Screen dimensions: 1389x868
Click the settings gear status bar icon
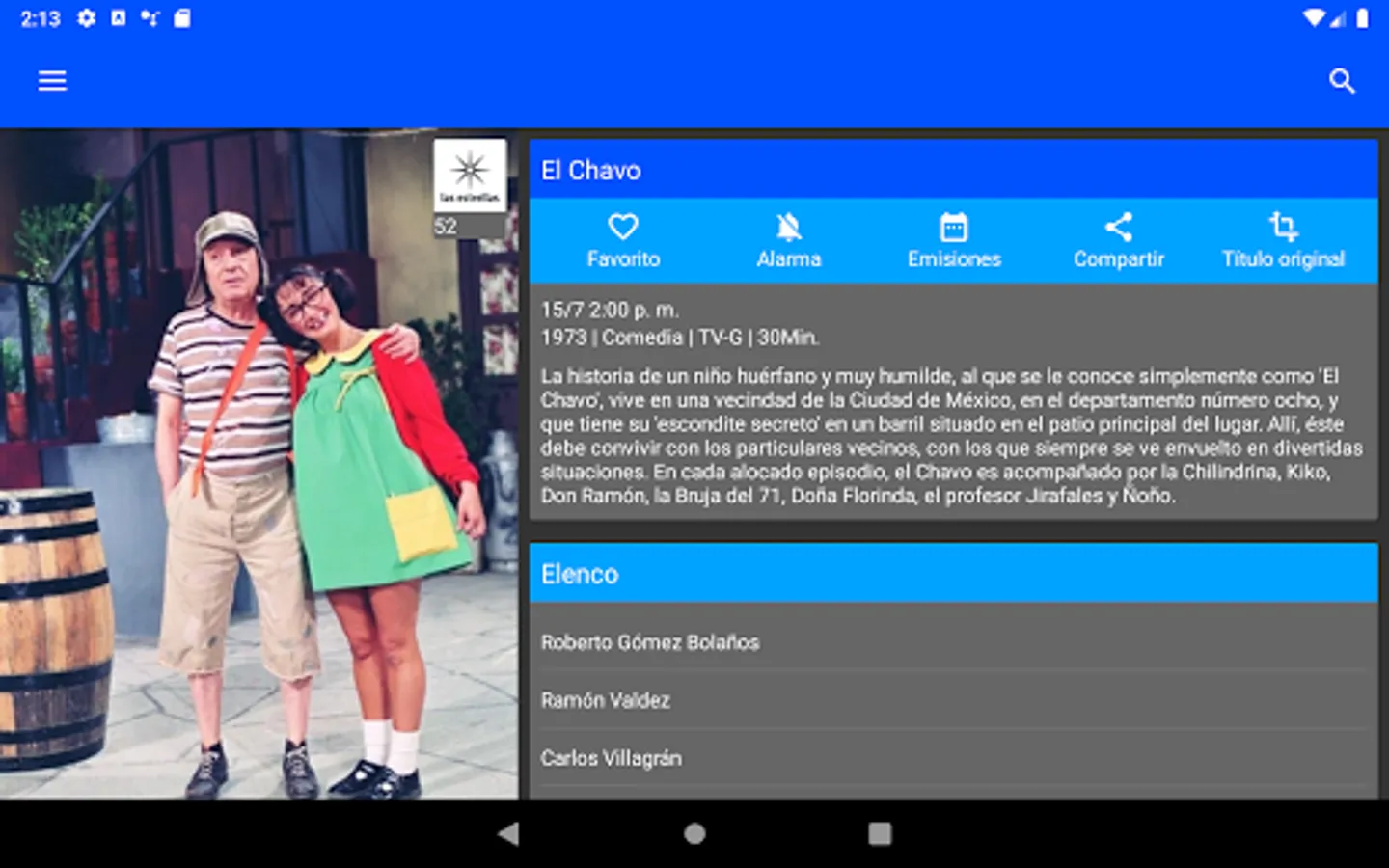(x=87, y=18)
